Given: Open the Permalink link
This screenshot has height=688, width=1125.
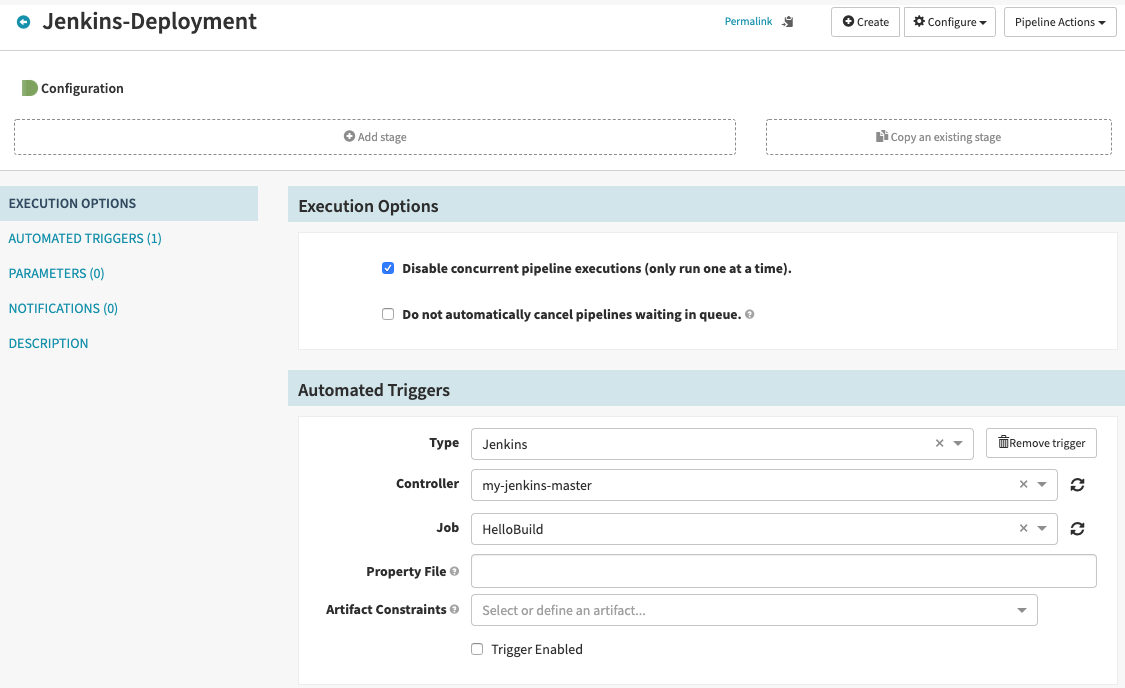Looking at the screenshot, I should click(748, 22).
